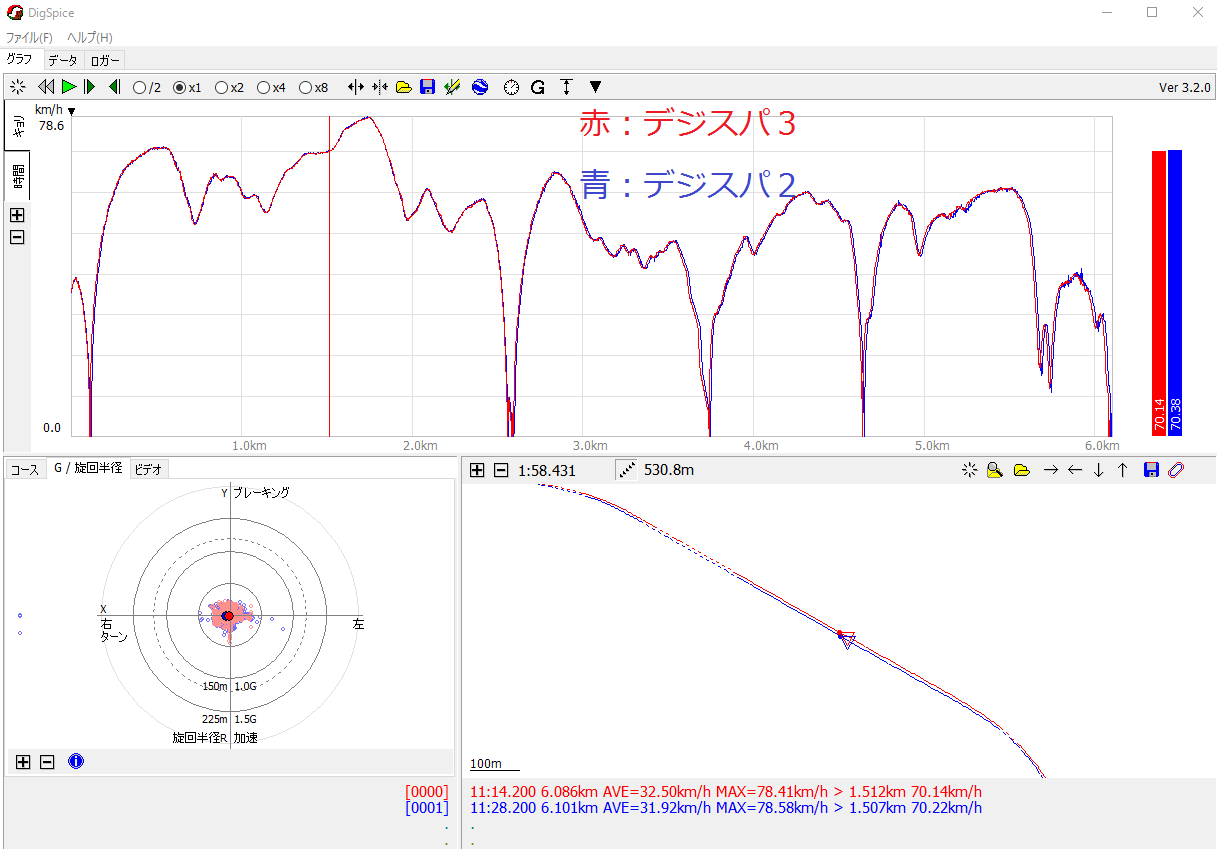This screenshot has height=849, width=1217.
Task: Click the distance measure ruler icon
Action: coord(626,470)
